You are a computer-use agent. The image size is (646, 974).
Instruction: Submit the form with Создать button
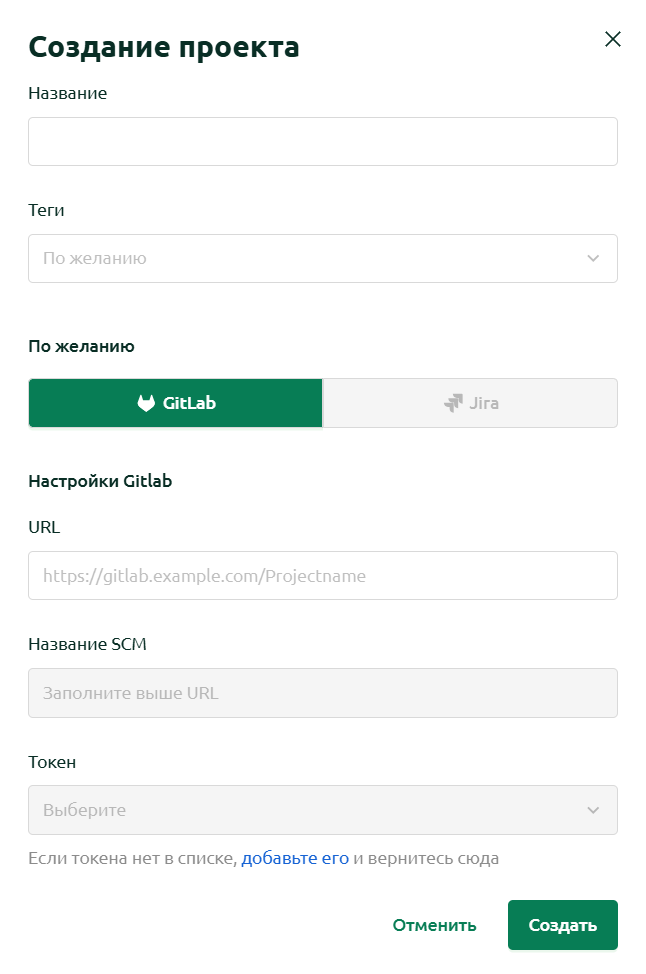click(563, 925)
